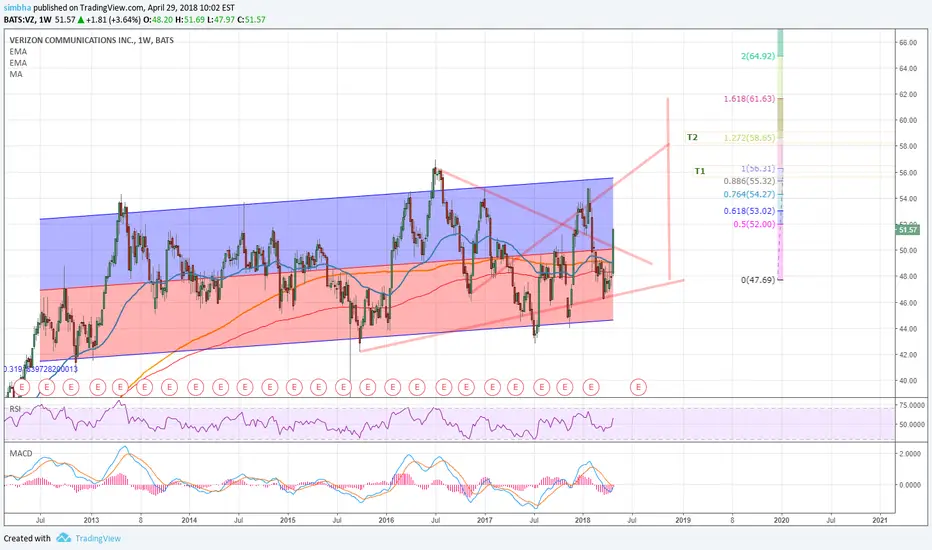Screen dimensions: 932x550
Task: Click the 2017 time axis label
Action: (x=485, y=520)
